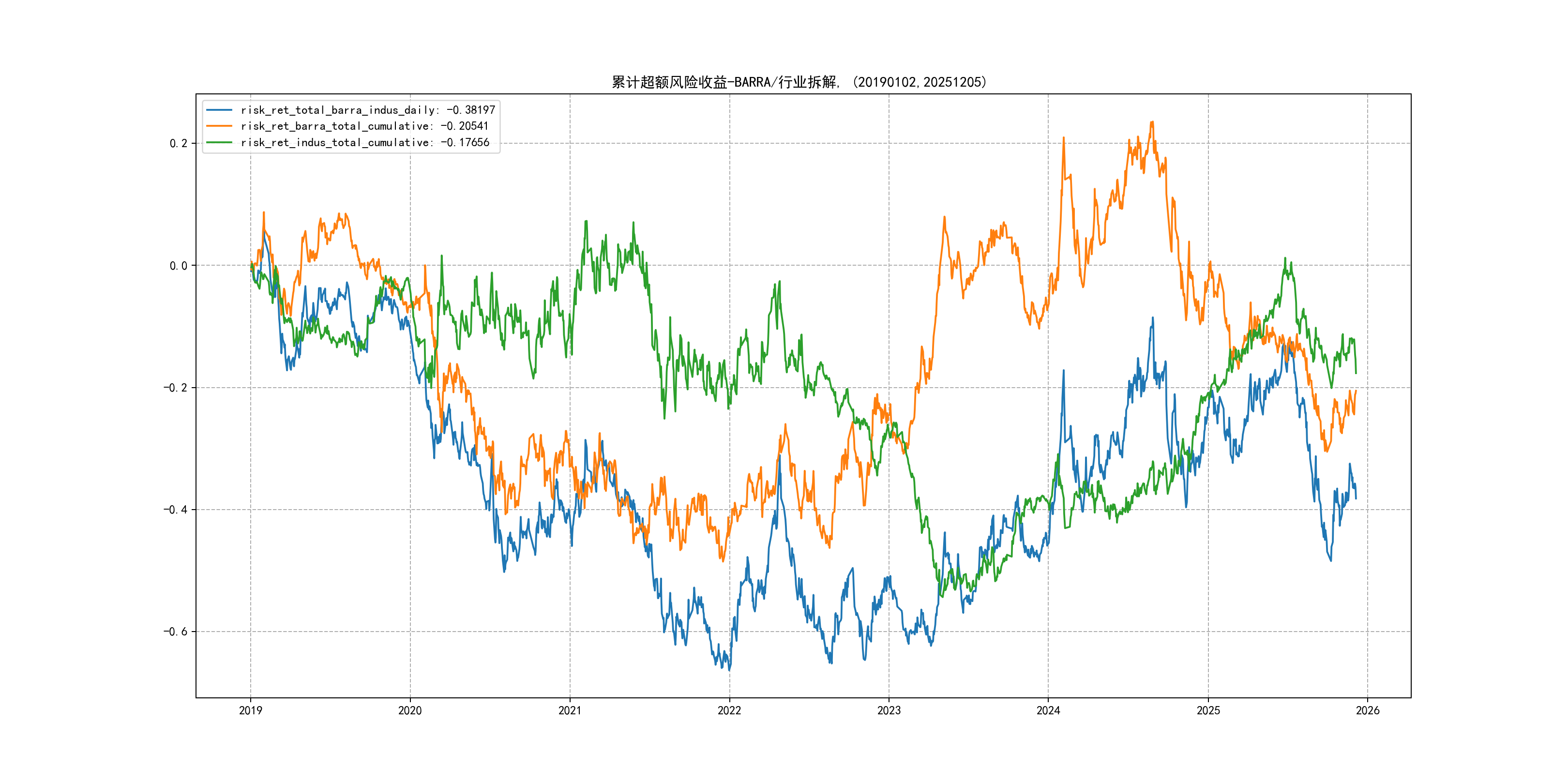Click the orange legend line swatch

(x=219, y=126)
